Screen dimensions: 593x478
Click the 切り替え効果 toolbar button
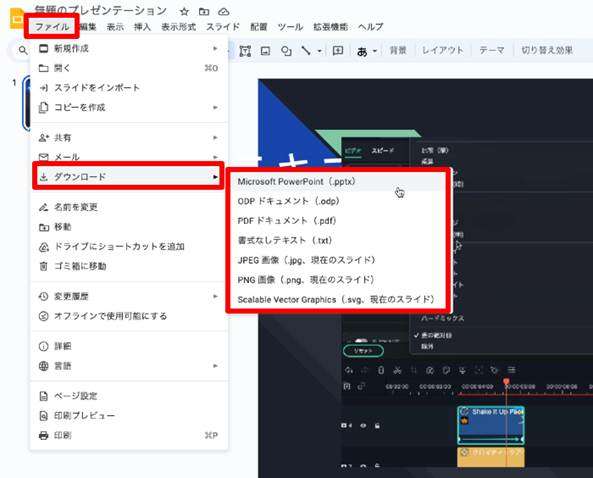pyautogui.click(x=547, y=50)
